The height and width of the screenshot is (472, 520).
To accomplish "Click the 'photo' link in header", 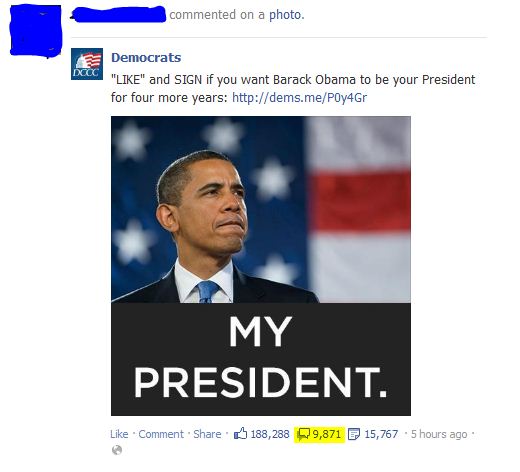I will (287, 15).
